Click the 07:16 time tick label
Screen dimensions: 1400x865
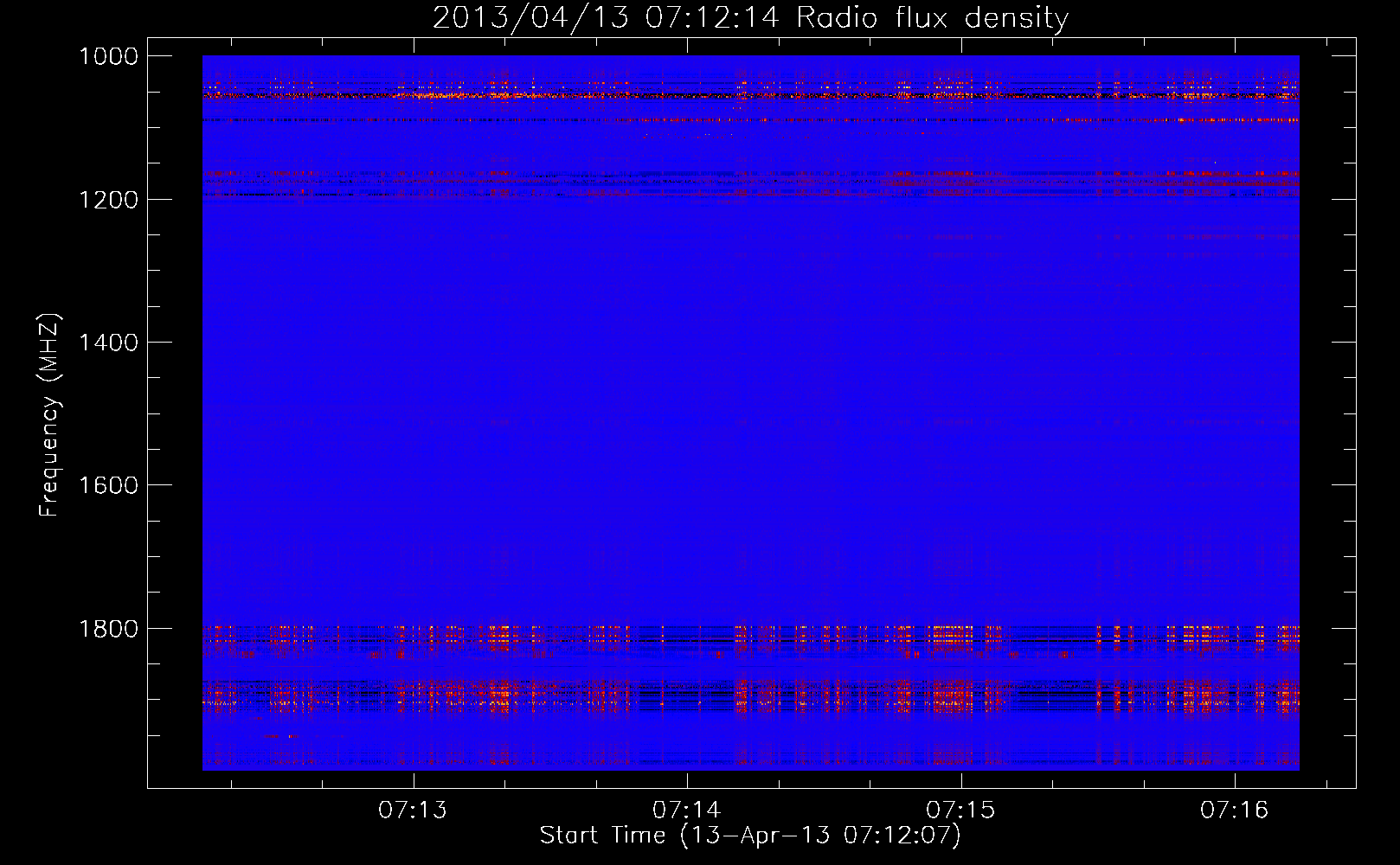1234,811
